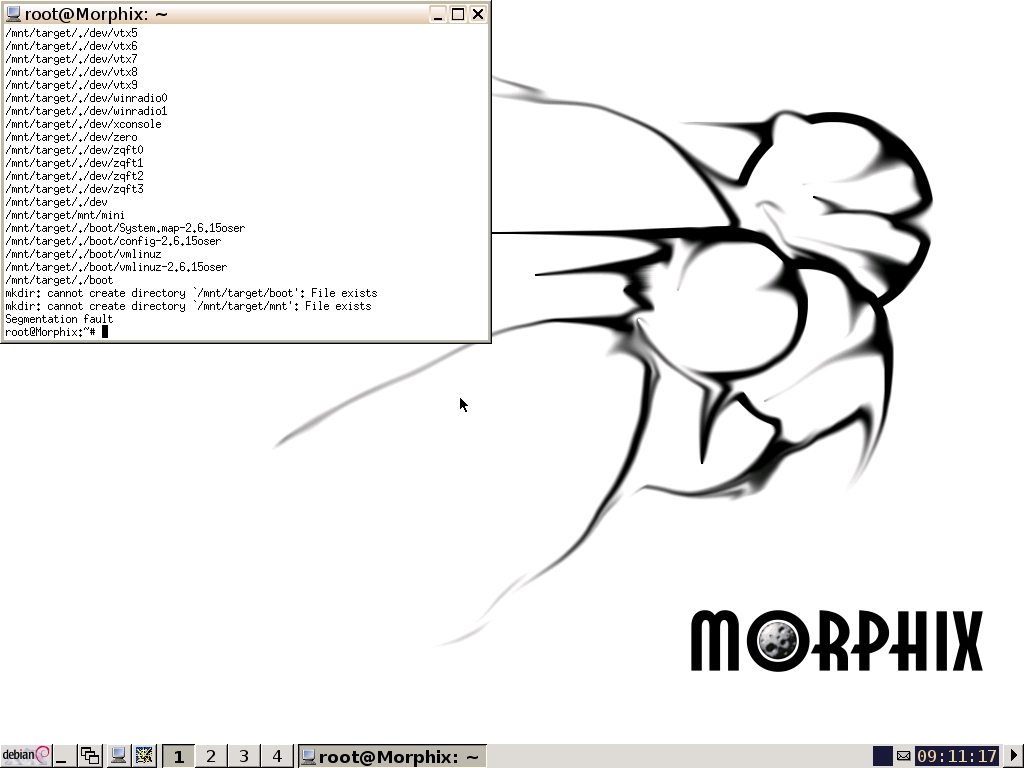Click the Morphix logo on the desktop
This screenshot has width=1024, height=768.
[836, 641]
